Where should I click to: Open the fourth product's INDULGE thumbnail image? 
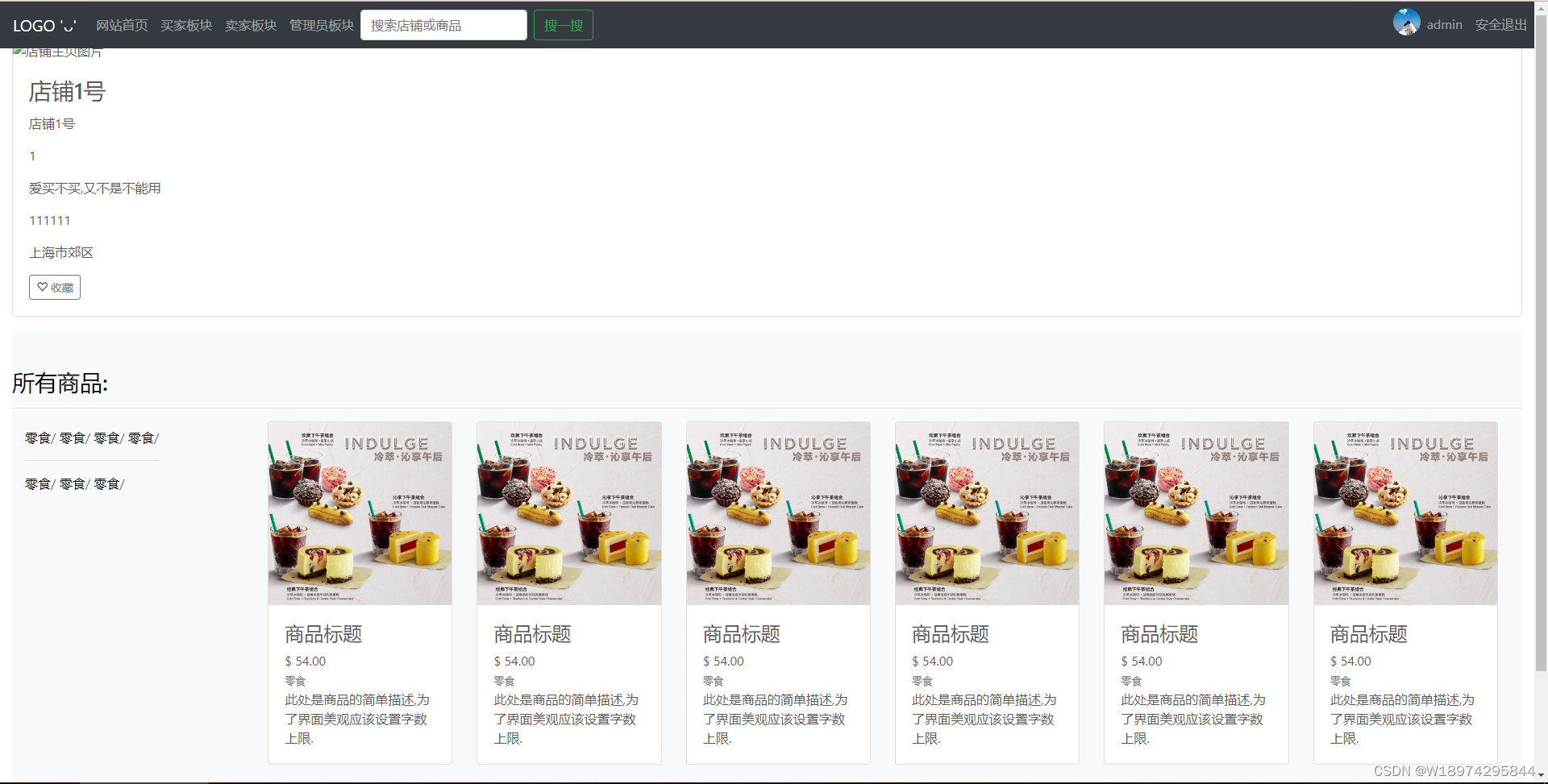[x=987, y=513]
